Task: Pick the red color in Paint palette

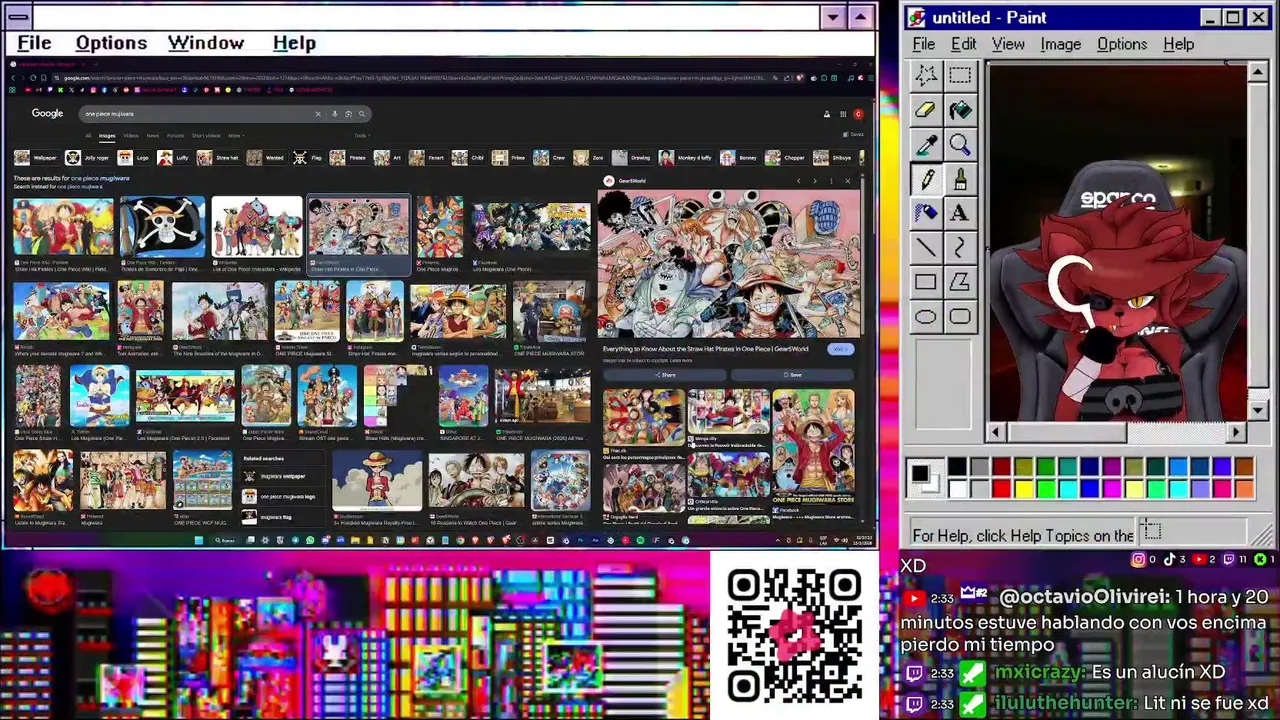Action: tap(1002, 489)
